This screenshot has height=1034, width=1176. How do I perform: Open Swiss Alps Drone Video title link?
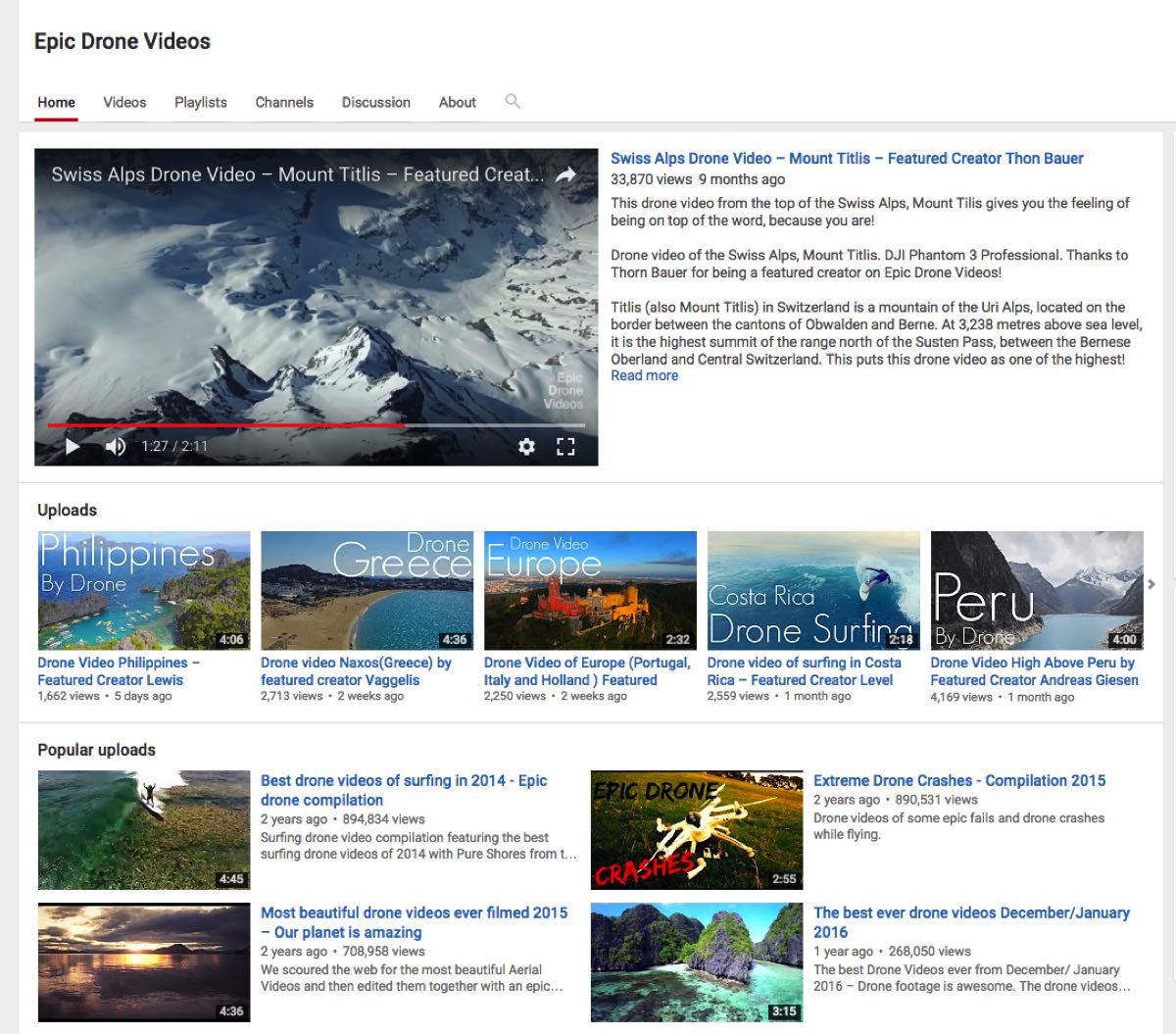847,158
